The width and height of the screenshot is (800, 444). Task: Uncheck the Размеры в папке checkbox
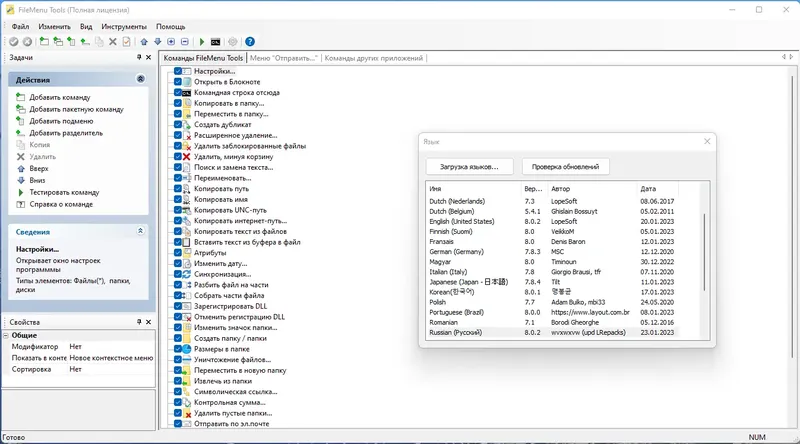pyautogui.click(x=178, y=349)
